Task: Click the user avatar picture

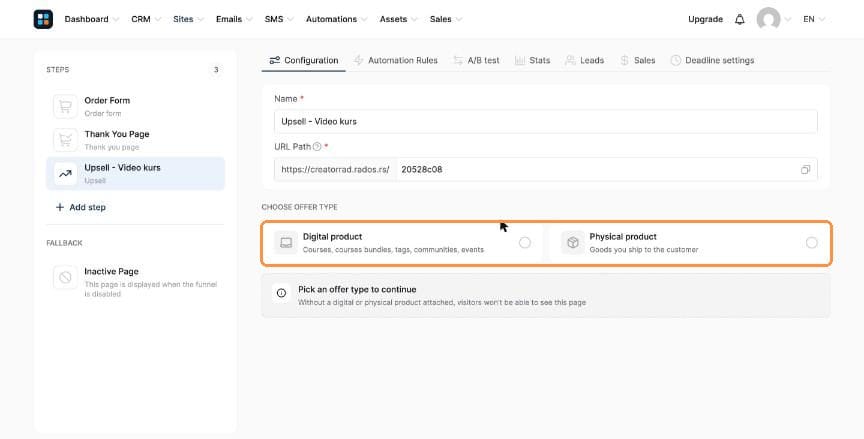Action: (768, 19)
